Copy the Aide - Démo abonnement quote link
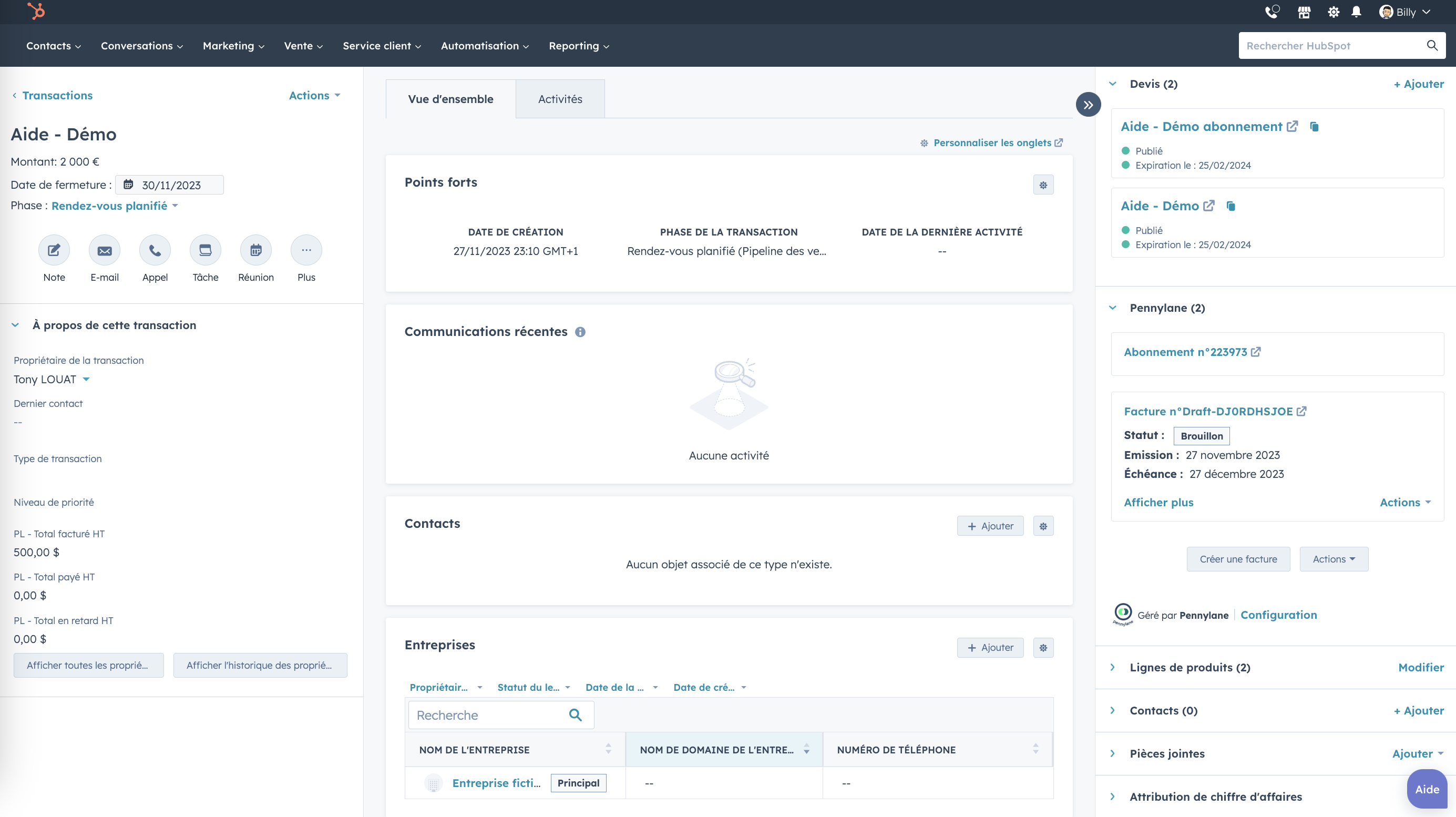The width and height of the screenshot is (1456, 817). [1314, 127]
